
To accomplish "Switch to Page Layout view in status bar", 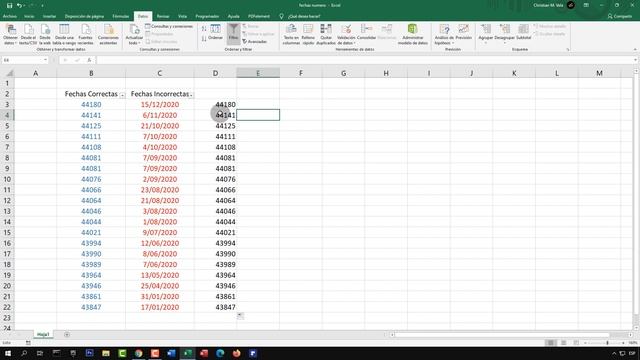I will point(563,343).
